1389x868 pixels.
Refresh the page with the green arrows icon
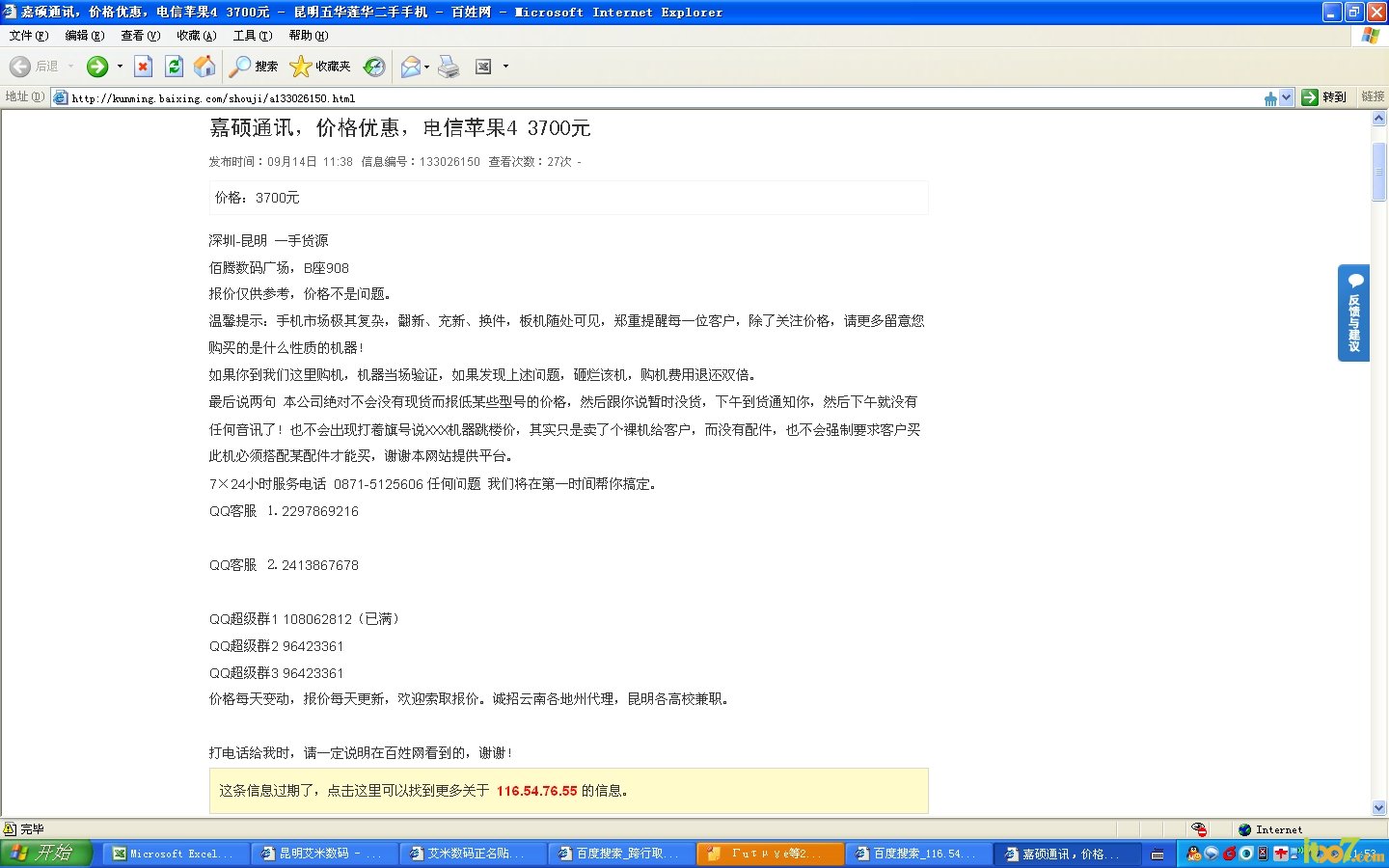174,67
